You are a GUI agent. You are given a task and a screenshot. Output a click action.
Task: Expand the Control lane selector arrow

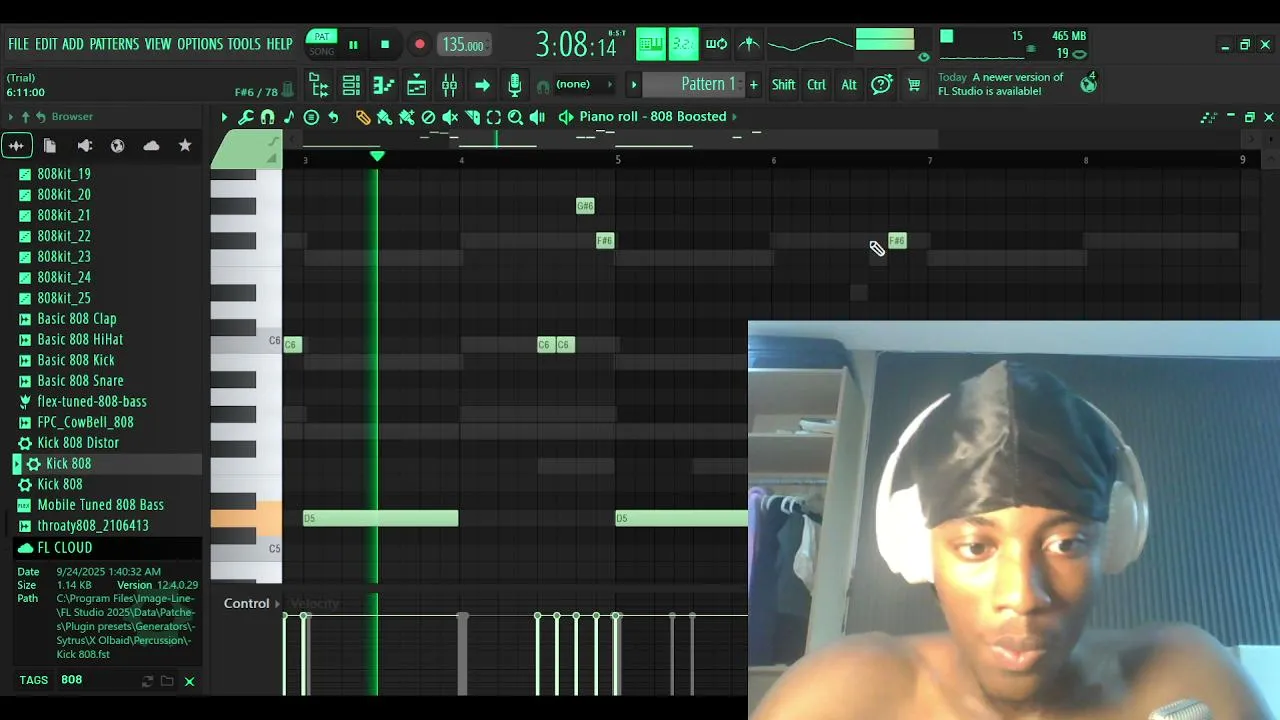tap(279, 604)
